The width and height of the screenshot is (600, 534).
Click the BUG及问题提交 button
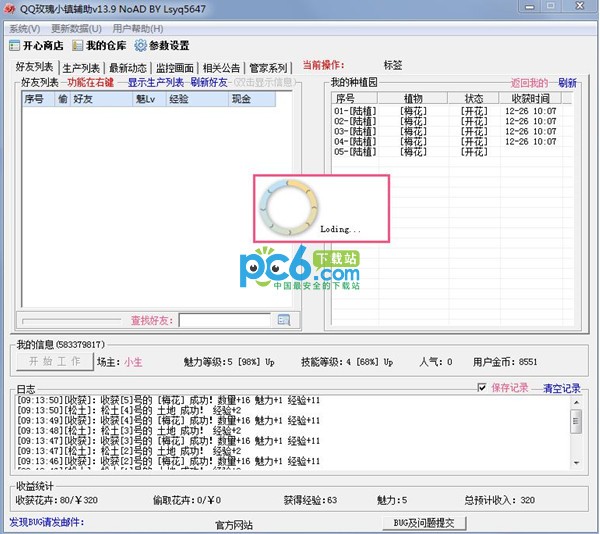(x=424, y=523)
